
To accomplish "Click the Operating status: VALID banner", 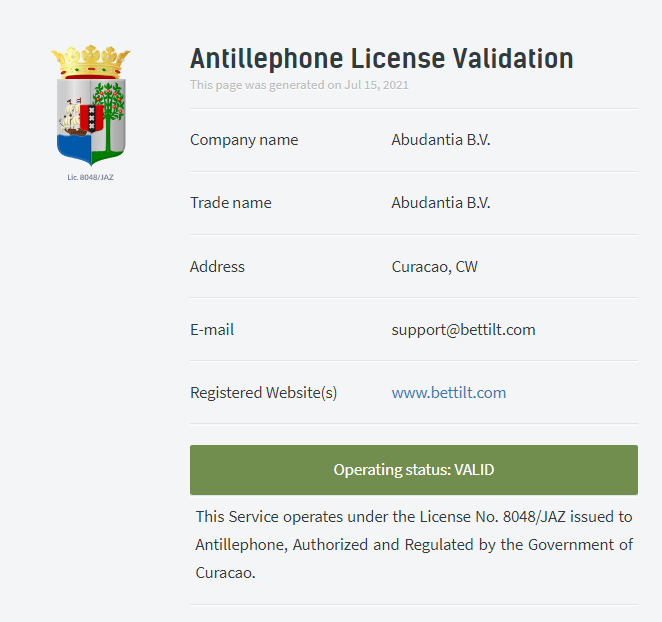I will (414, 470).
